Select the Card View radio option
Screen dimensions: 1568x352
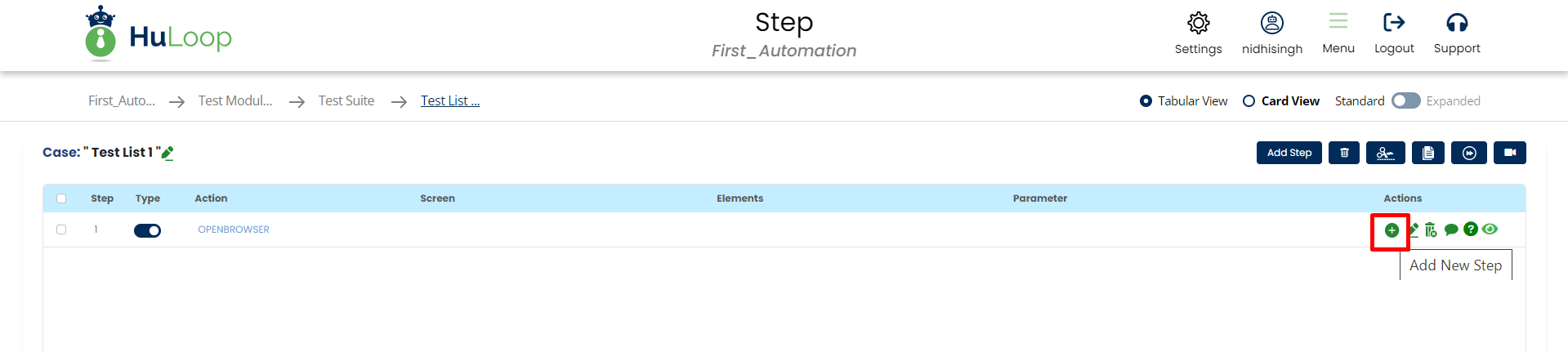[x=1249, y=101]
